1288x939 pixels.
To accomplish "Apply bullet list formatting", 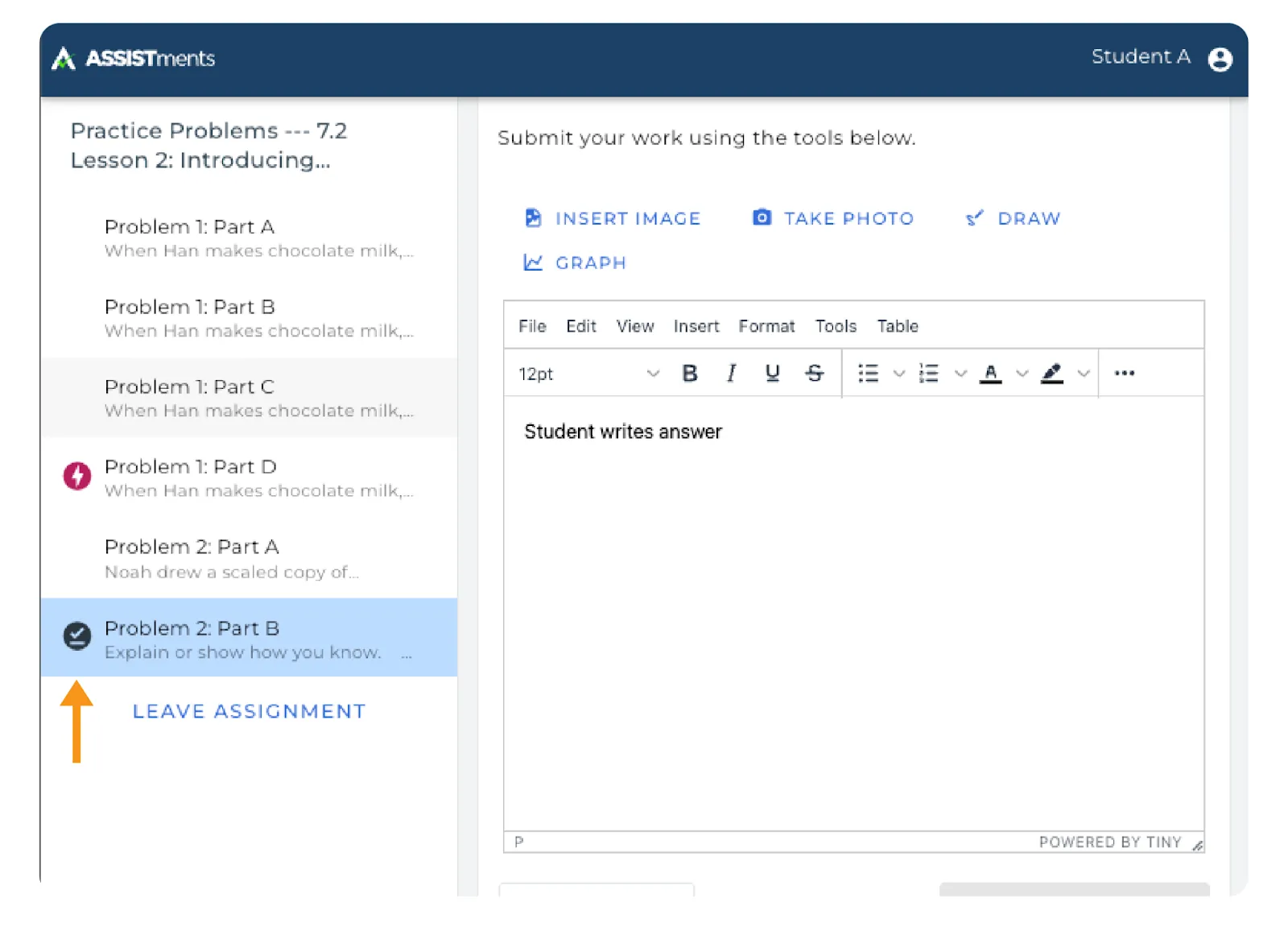I will (x=868, y=374).
